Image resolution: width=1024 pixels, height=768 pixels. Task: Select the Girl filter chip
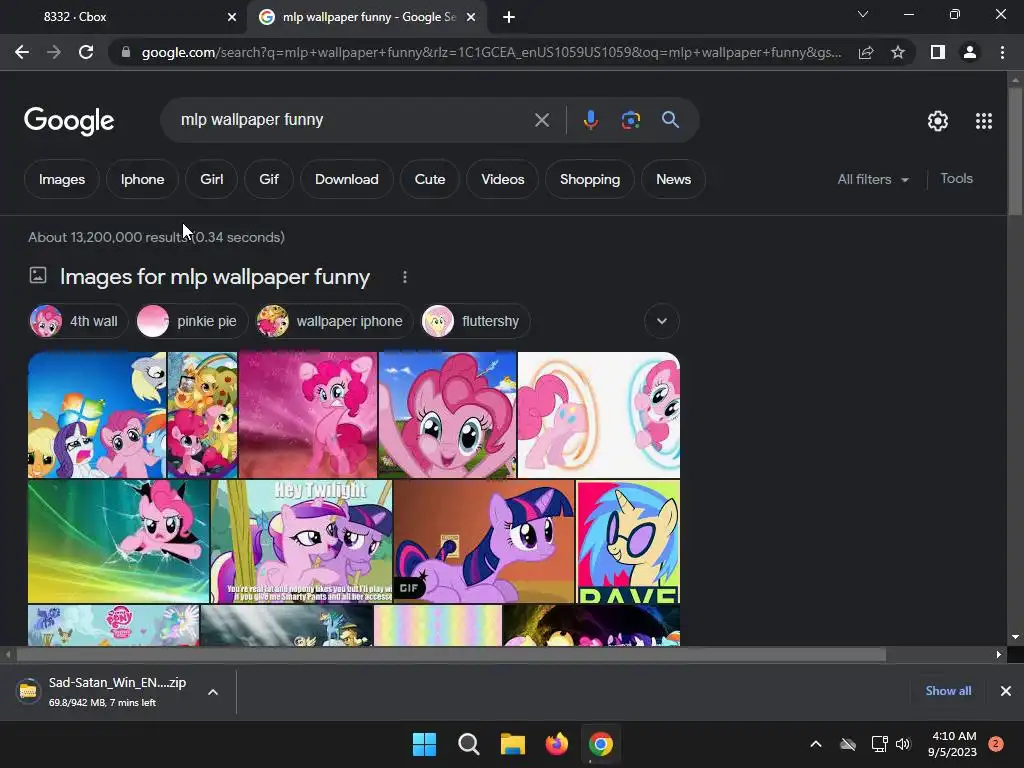[212, 180]
